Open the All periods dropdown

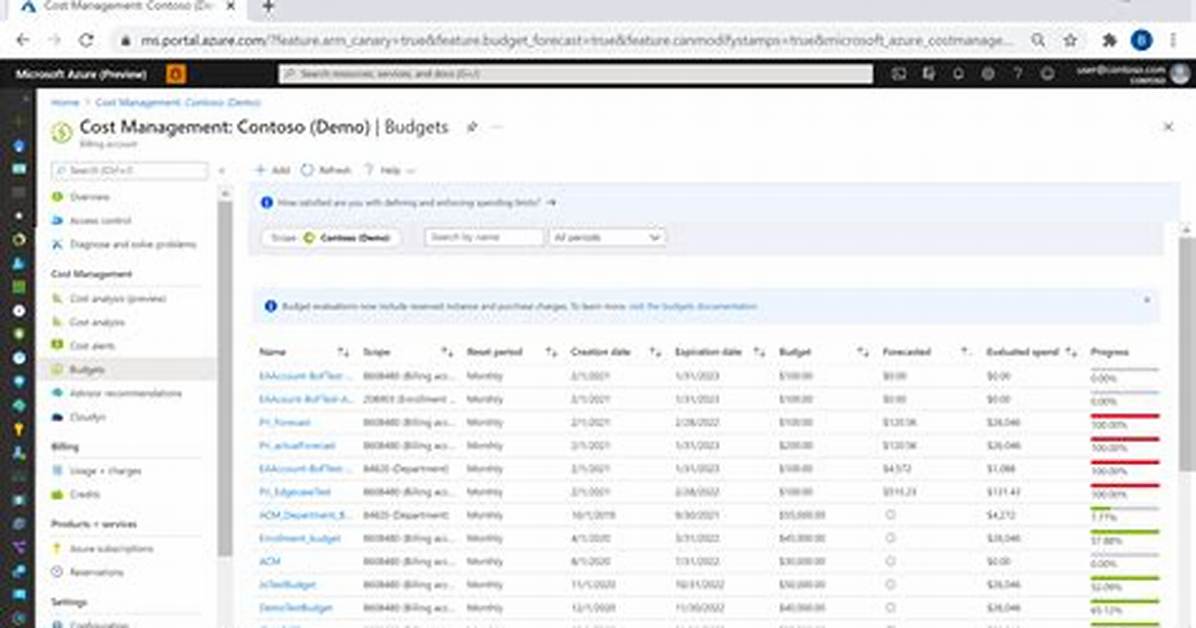[607, 237]
